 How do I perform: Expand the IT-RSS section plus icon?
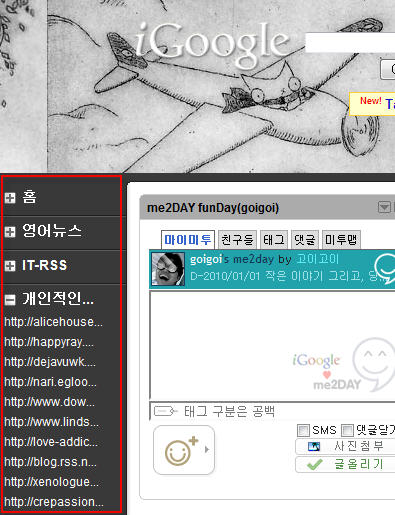10,266
